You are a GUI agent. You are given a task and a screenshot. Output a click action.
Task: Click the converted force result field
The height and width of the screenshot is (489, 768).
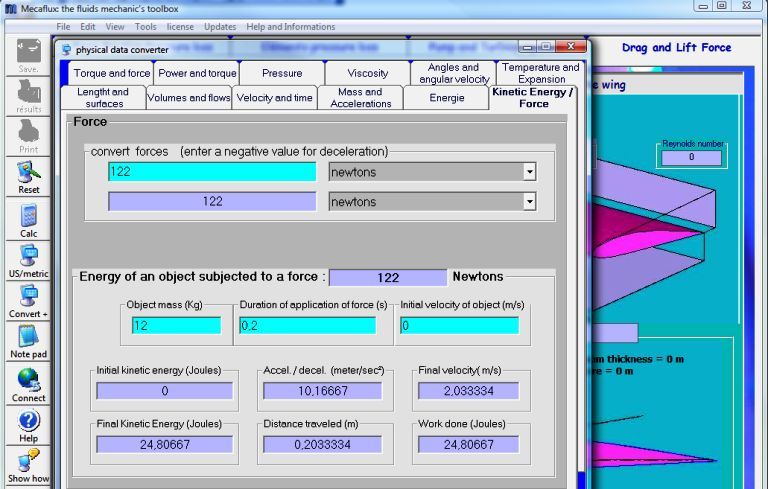pos(212,201)
